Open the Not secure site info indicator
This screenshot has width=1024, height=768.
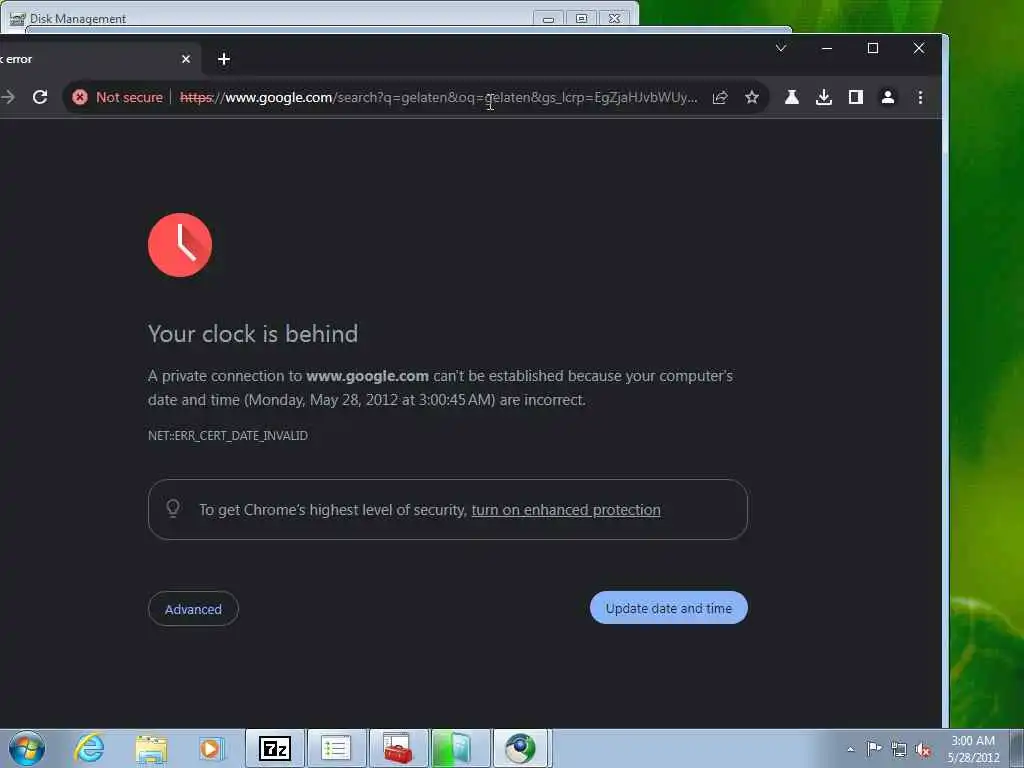pyautogui.click(x=118, y=97)
